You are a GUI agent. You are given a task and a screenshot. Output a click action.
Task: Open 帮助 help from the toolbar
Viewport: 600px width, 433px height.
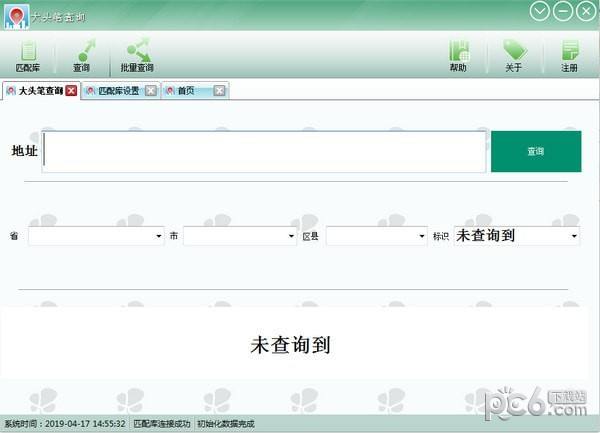tap(458, 54)
